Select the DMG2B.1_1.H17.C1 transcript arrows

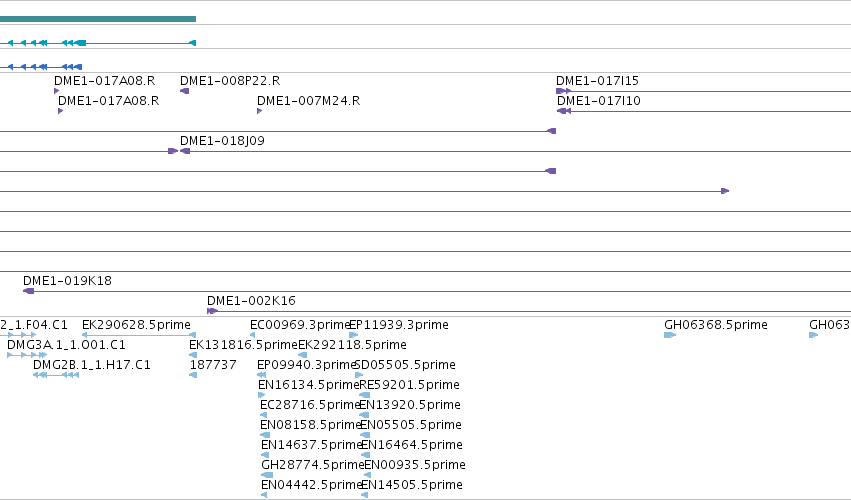56,375
